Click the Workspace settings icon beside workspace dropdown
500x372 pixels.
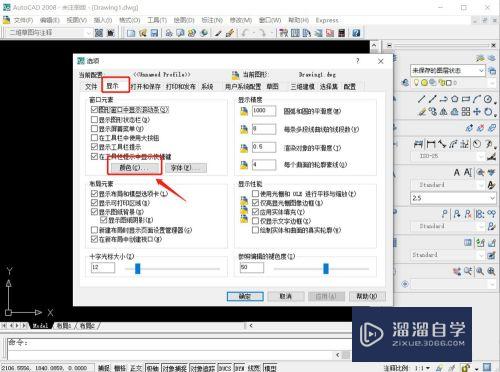99,33
